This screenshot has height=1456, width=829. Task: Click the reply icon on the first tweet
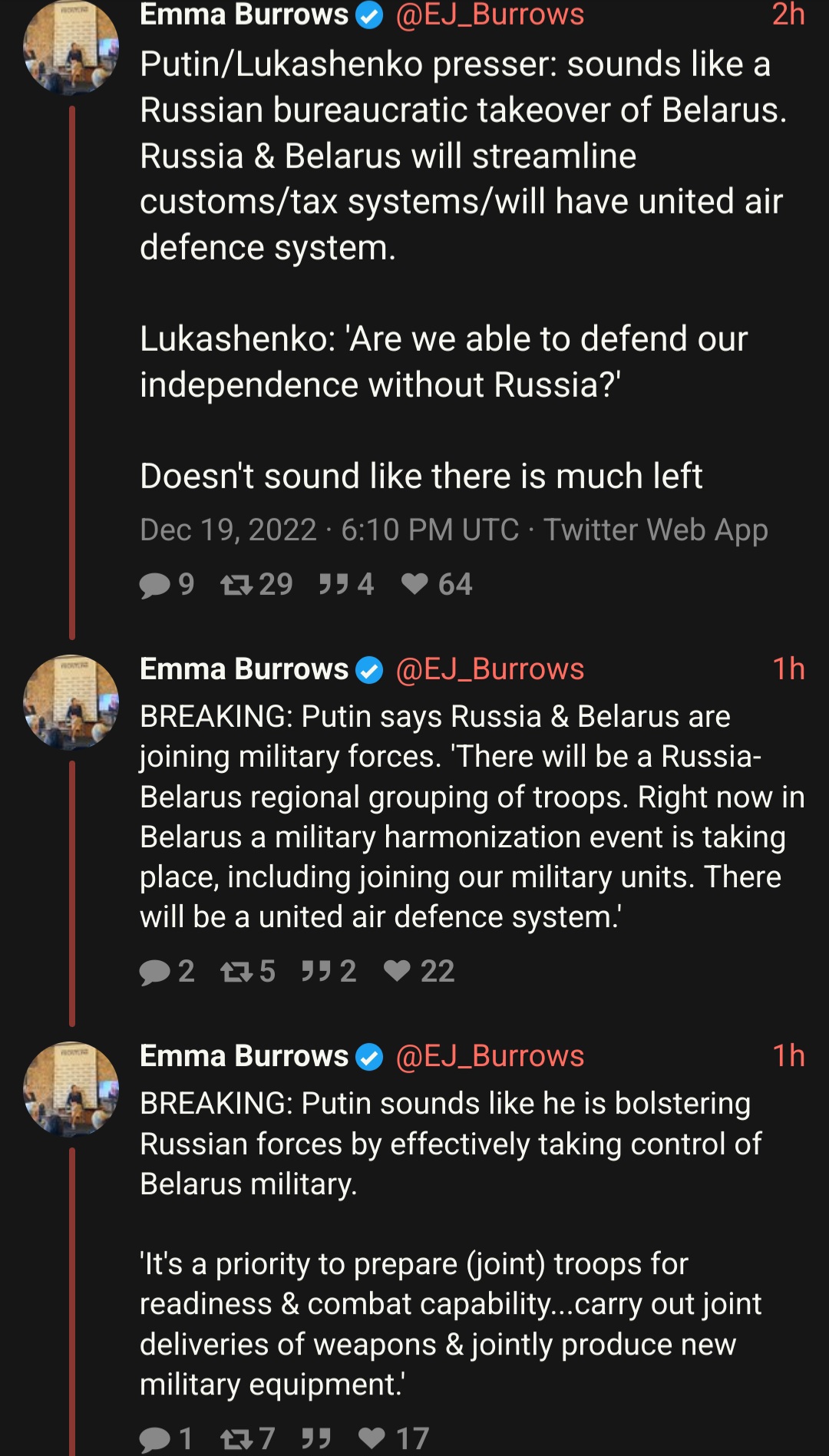pos(155,585)
